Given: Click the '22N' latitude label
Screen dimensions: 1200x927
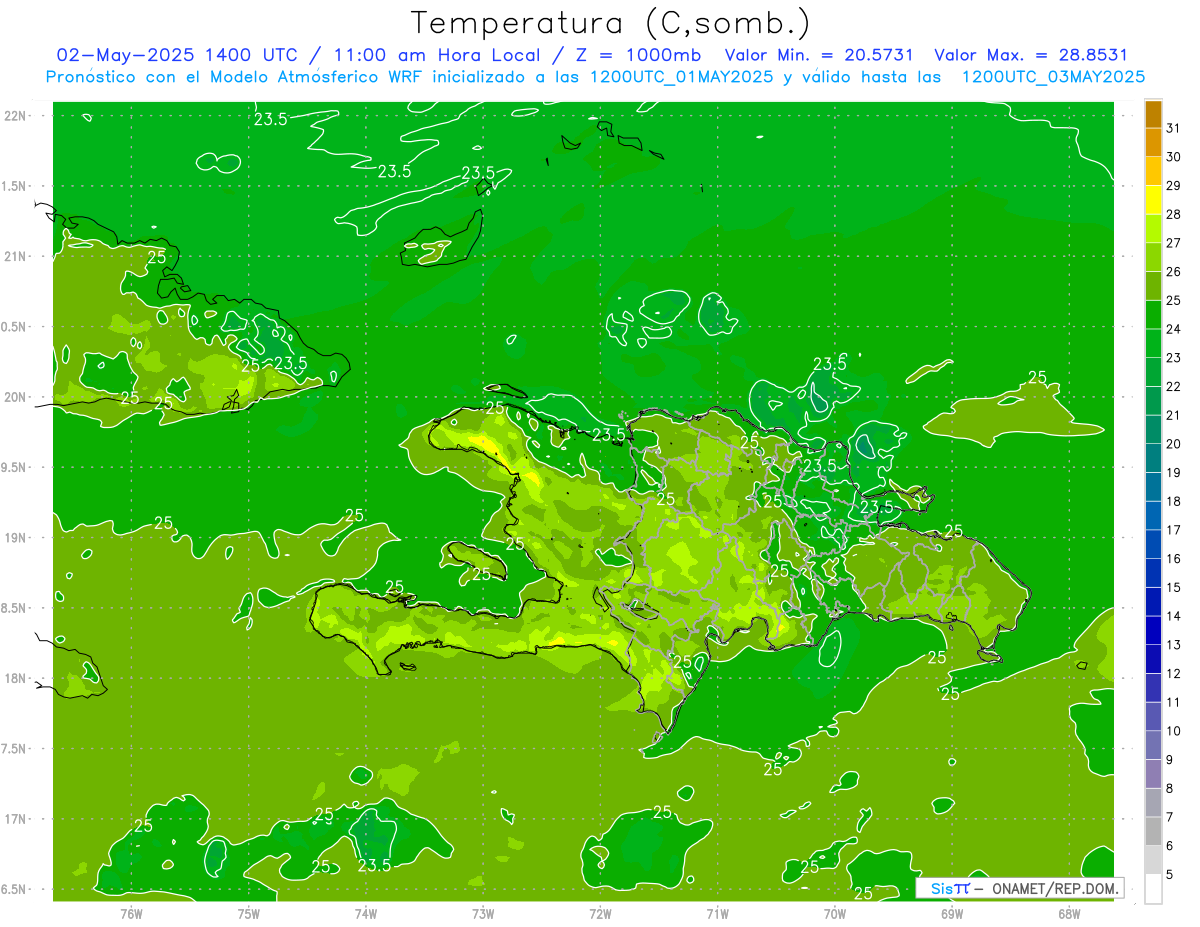Looking at the screenshot, I should [x=17, y=116].
